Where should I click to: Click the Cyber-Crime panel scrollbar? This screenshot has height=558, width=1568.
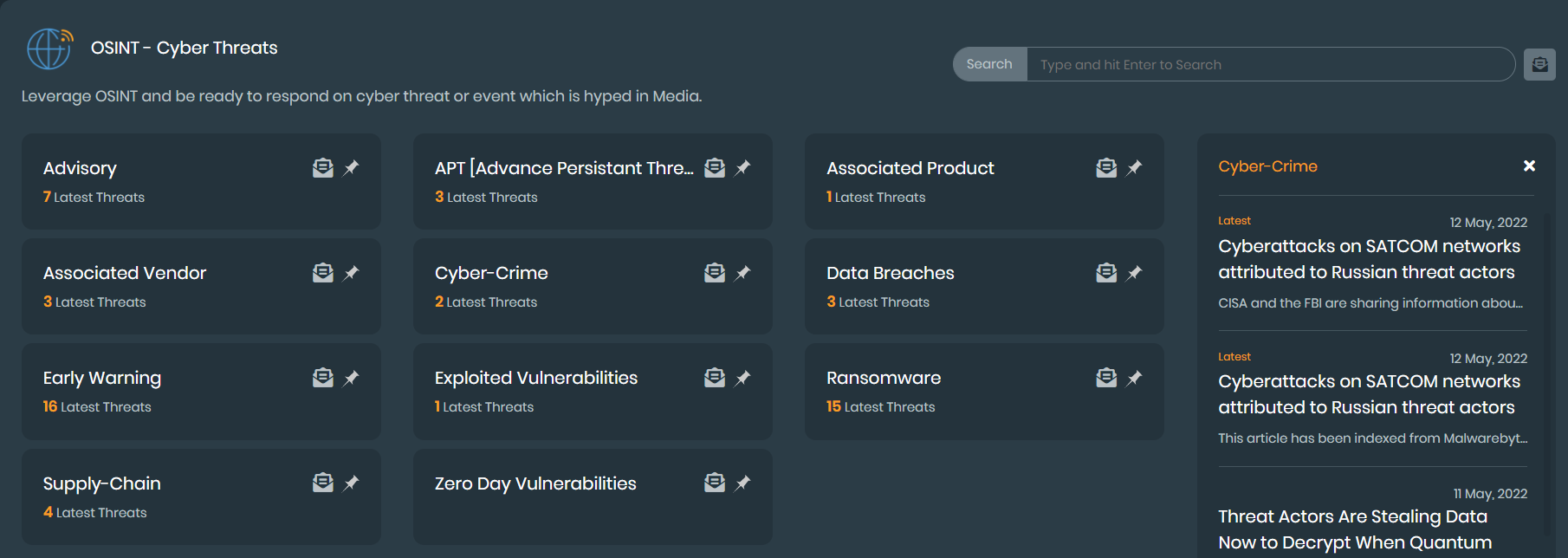coord(1547,373)
